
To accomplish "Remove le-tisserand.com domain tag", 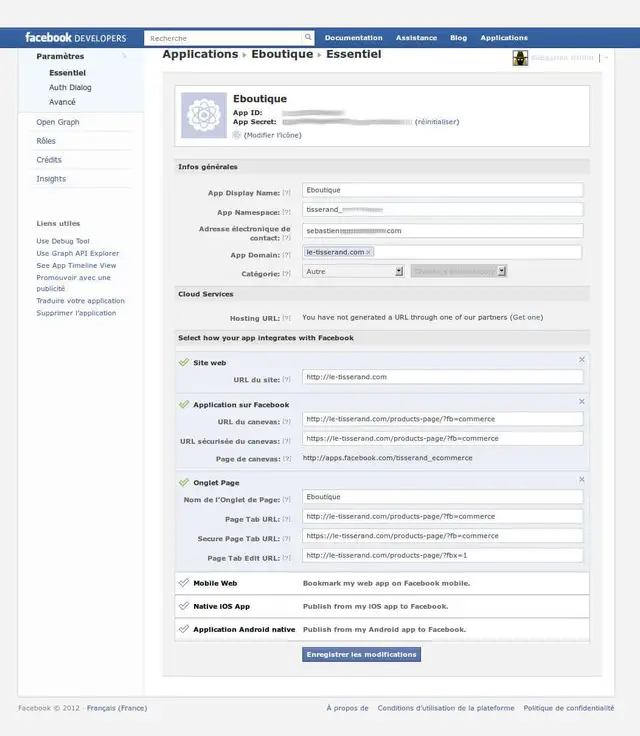I will pos(369,253).
